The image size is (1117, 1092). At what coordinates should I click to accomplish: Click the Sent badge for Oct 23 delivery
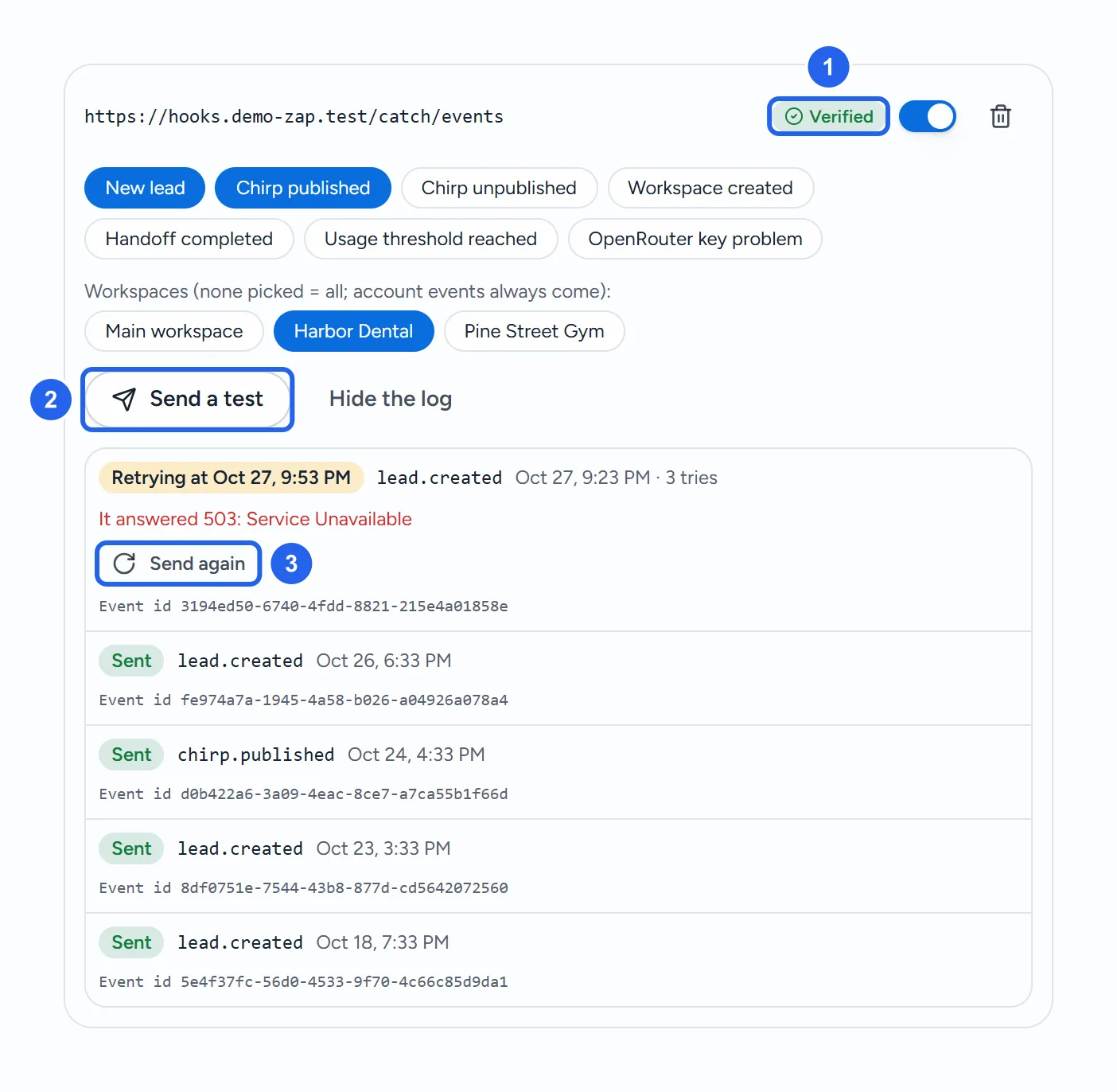click(x=131, y=848)
